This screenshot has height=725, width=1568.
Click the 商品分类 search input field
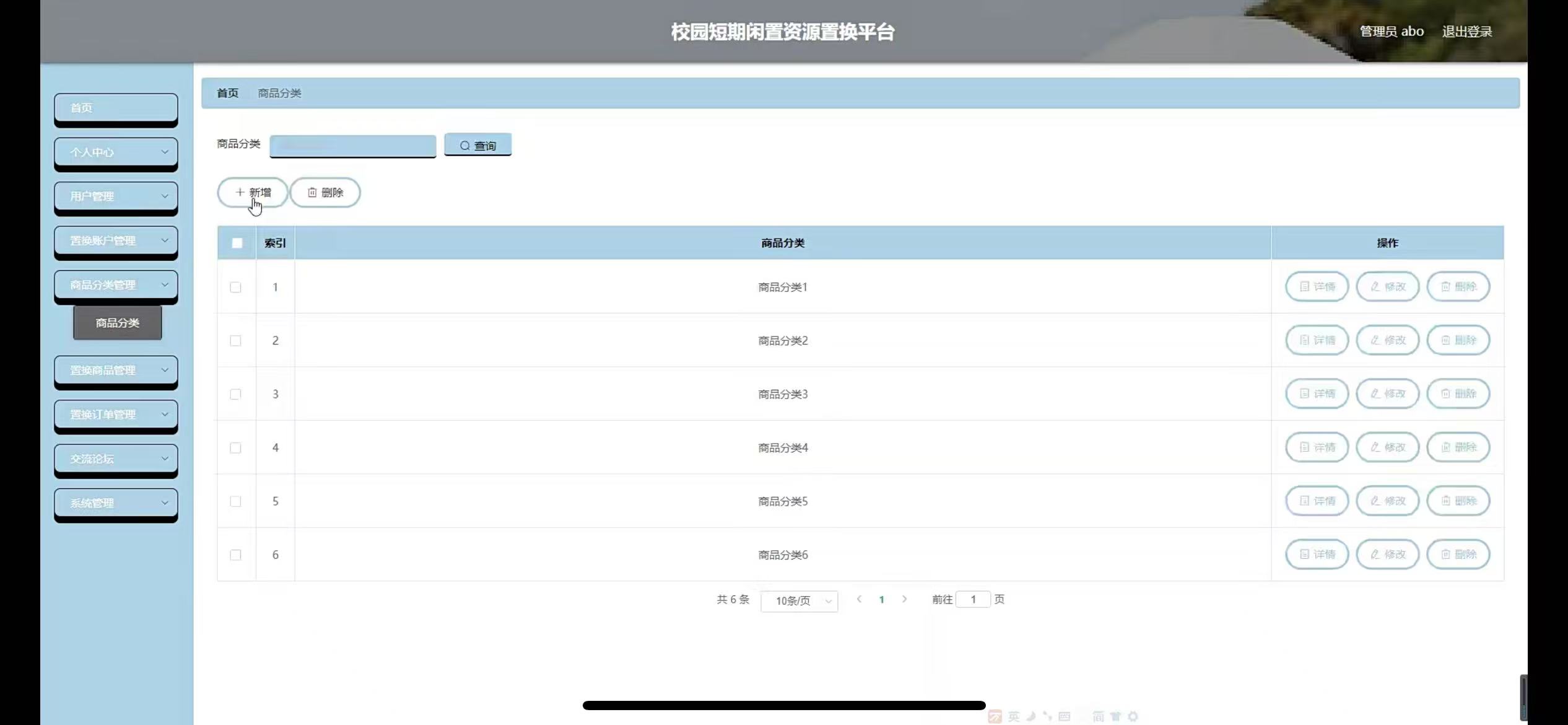[352, 146]
